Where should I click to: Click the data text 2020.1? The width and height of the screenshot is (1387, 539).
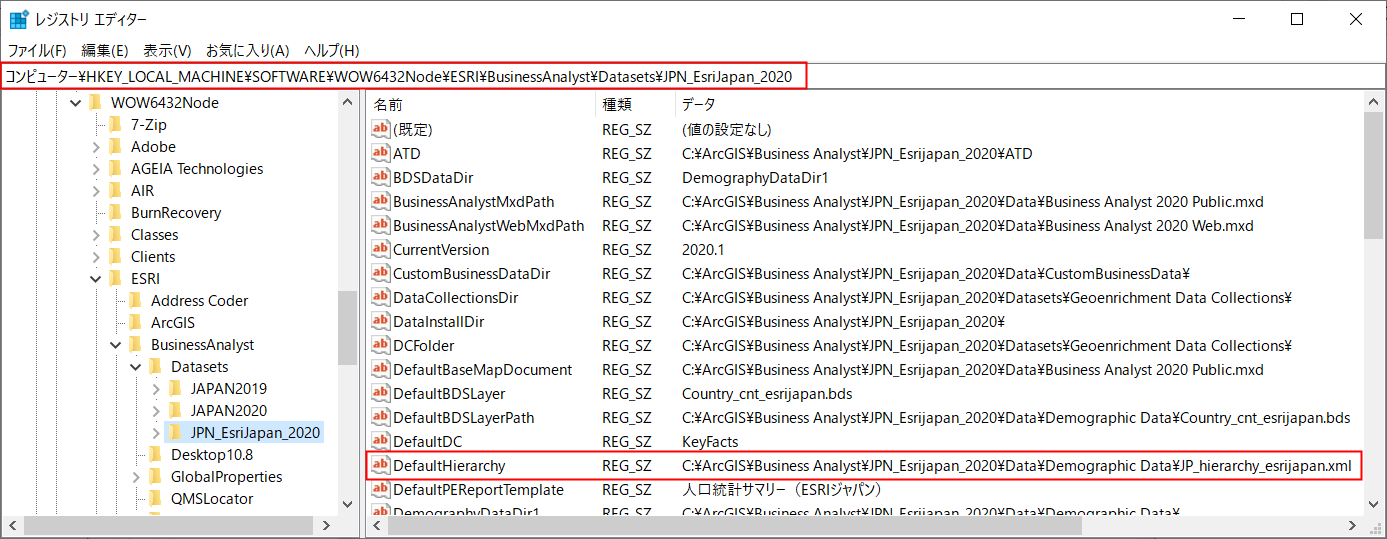[x=702, y=249]
